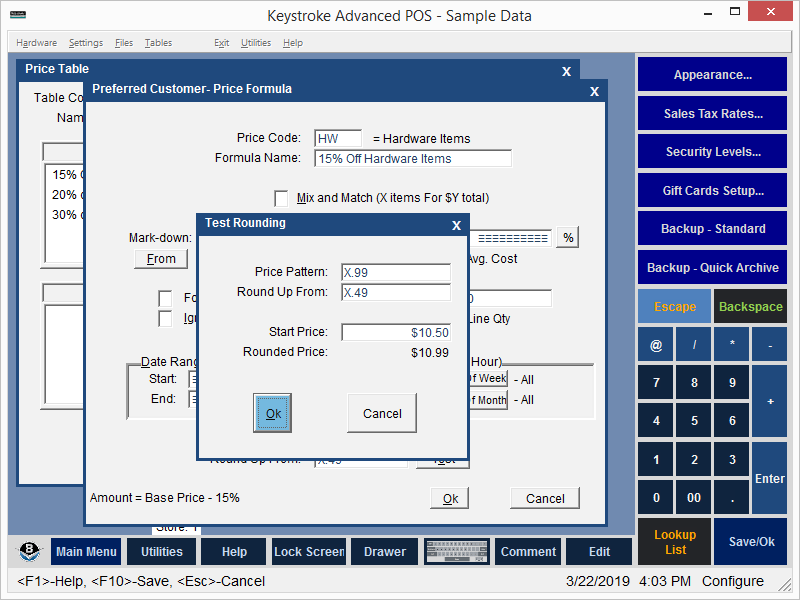Click the on-screen keyboard icon
800x600 pixels.
457,552
